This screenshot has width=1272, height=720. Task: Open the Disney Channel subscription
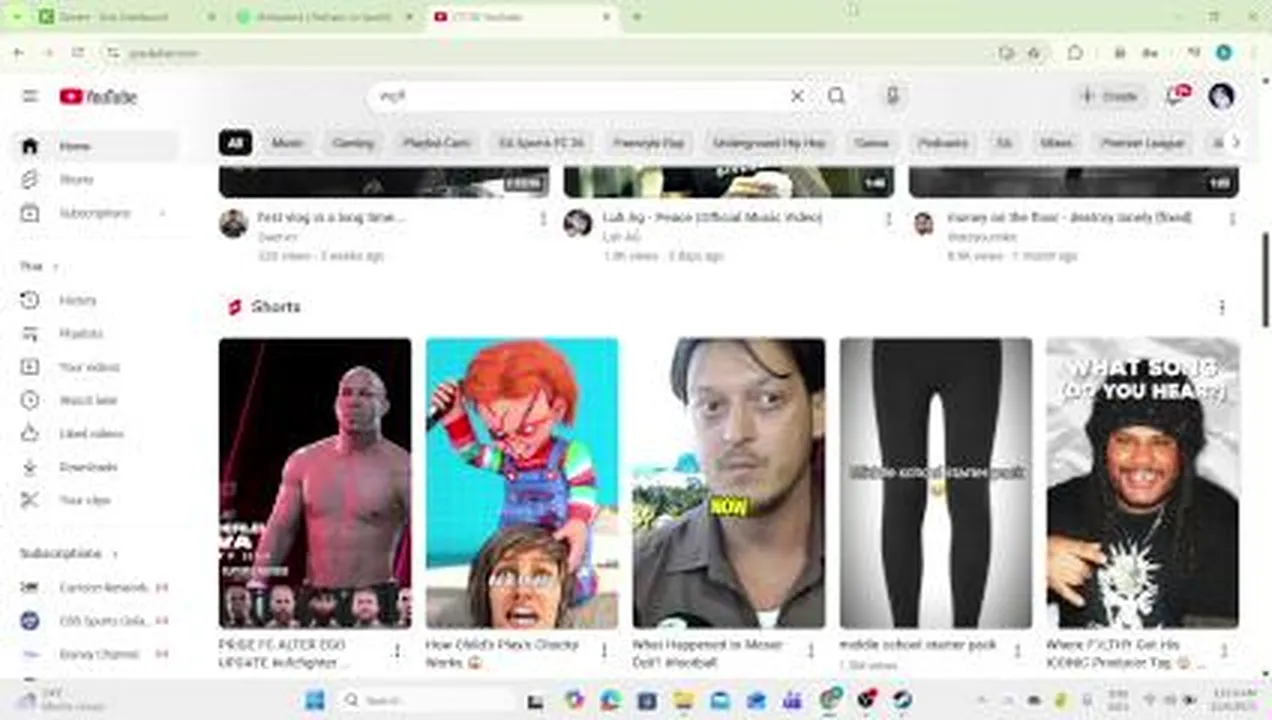97,654
